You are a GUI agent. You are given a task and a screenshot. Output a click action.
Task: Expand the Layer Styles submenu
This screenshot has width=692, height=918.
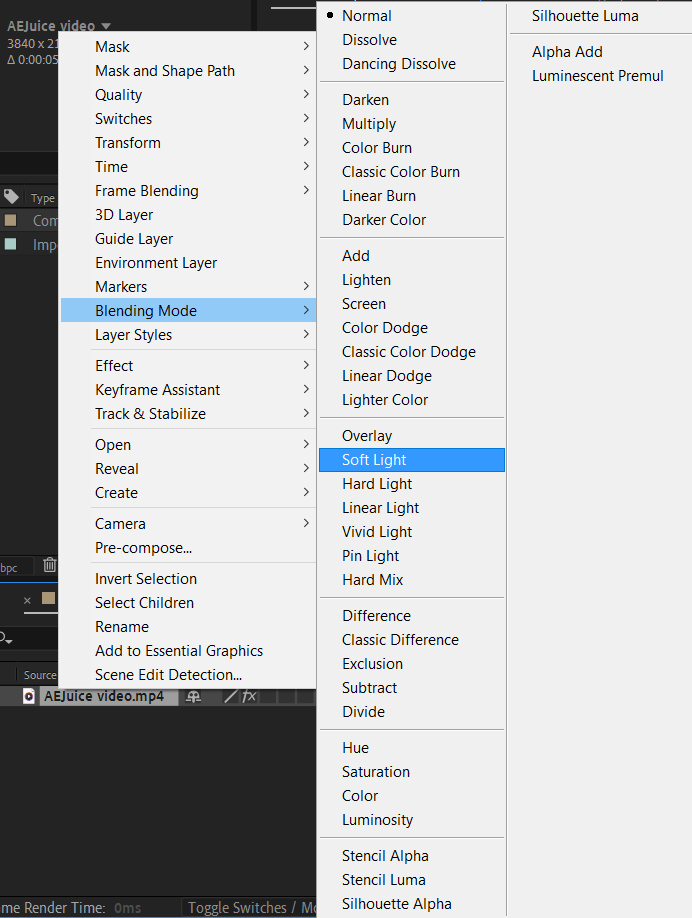[x=188, y=335]
